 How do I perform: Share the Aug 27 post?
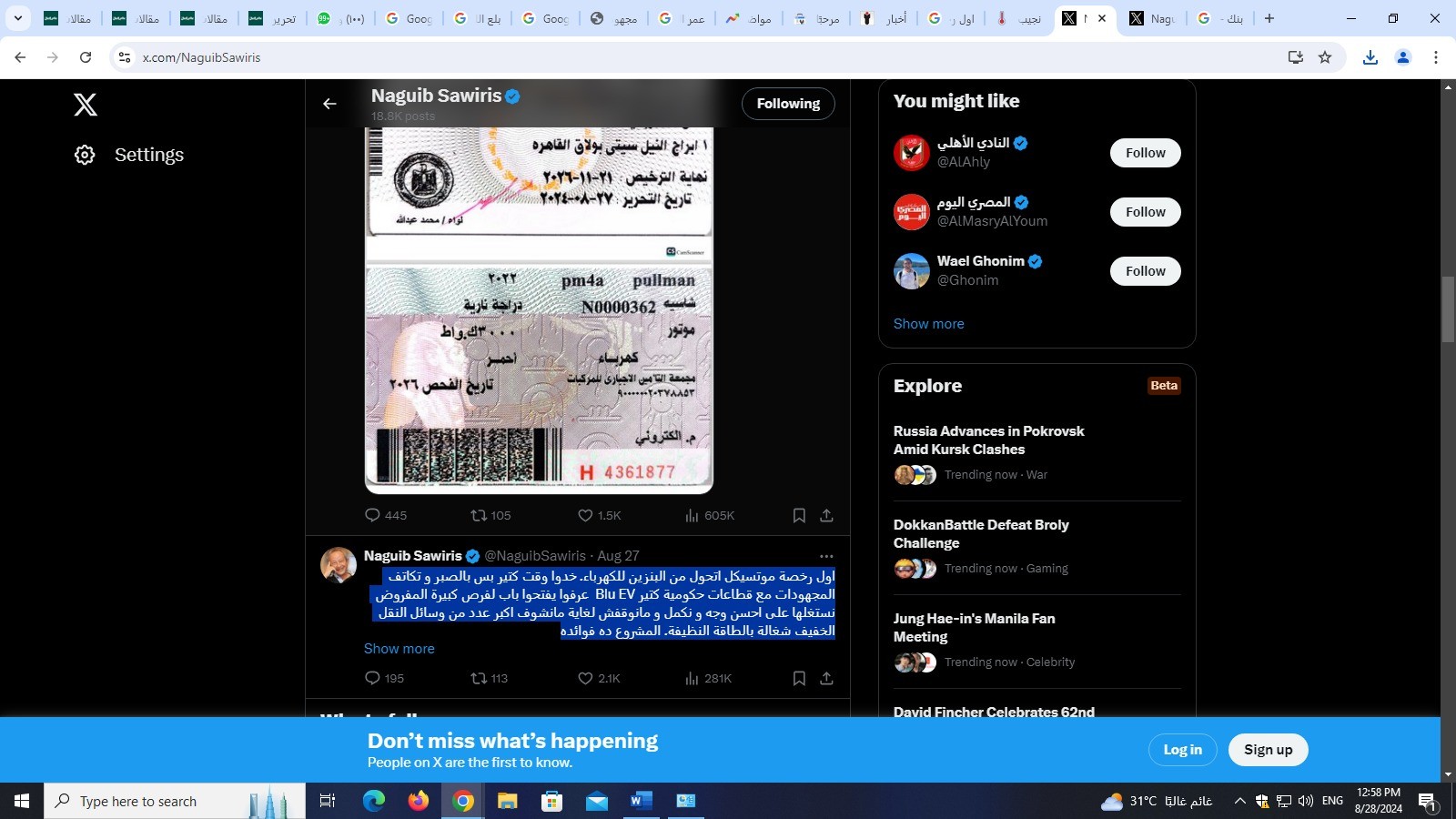click(826, 678)
